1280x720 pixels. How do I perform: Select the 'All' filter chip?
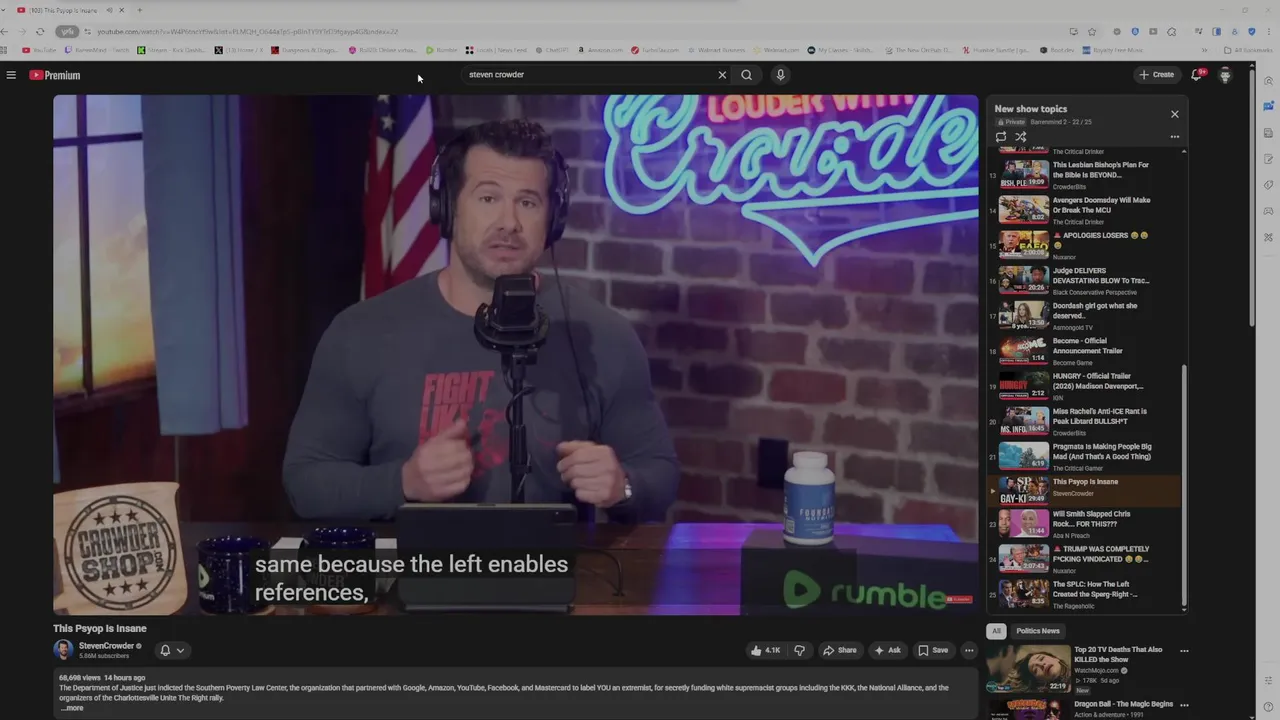click(x=996, y=631)
